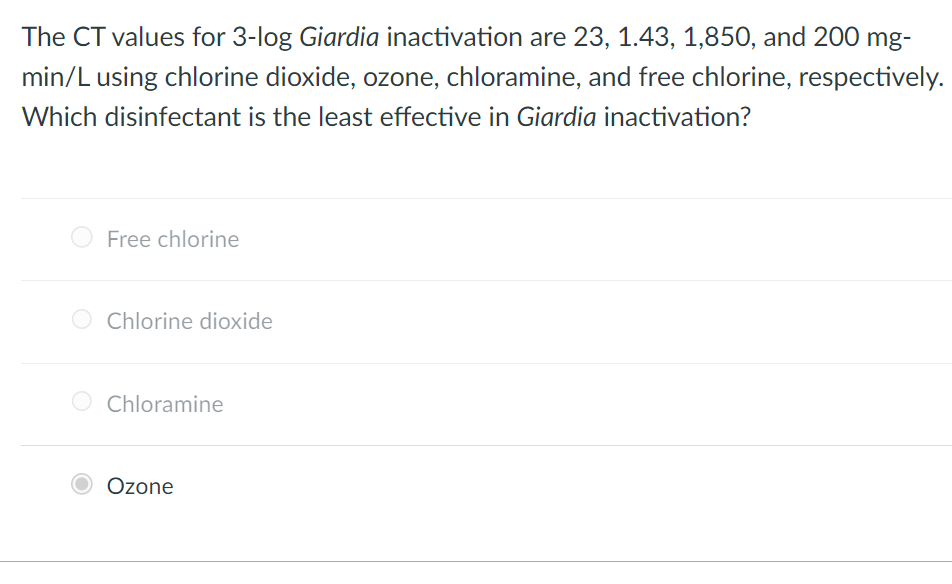
Task: Click the Chlorine dioxide option label
Action: (x=190, y=321)
